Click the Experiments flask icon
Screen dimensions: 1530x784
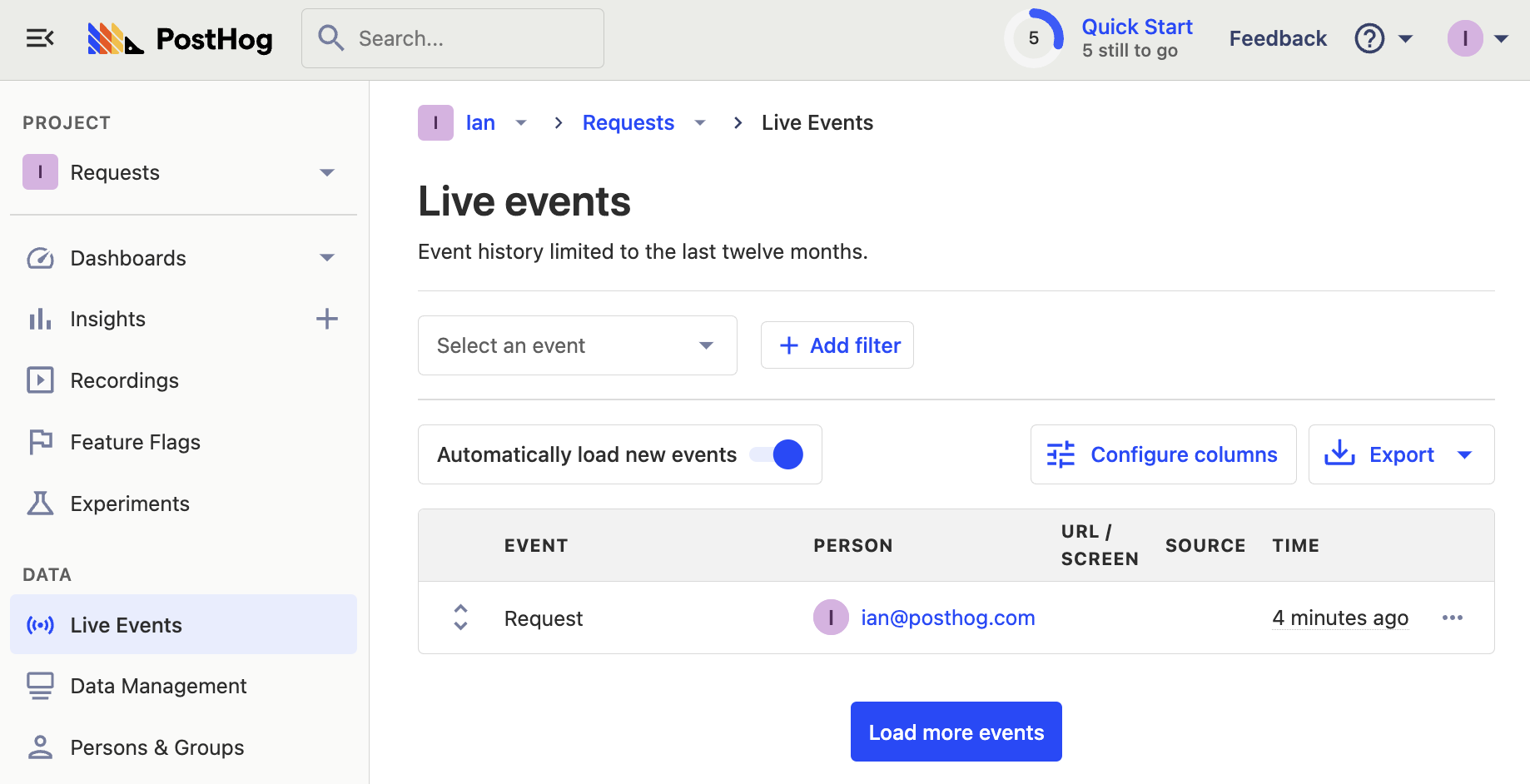tap(40, 503)
